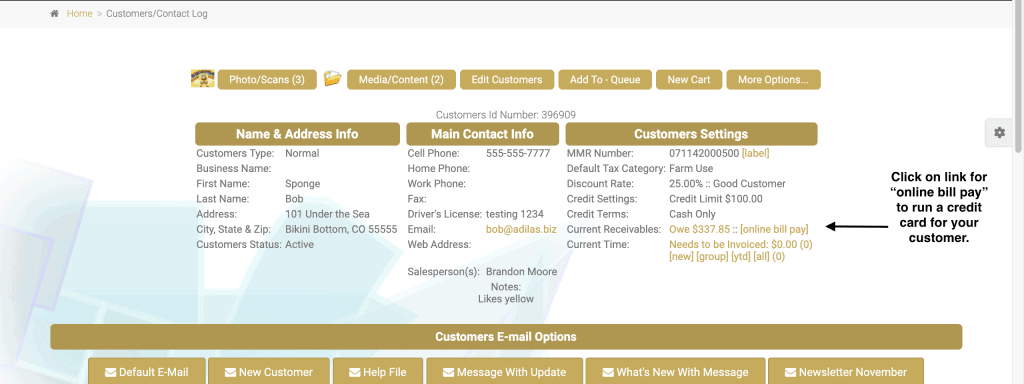Screen dimensions: 1024x384
Task: Click the 25.00% :: Good Customer value
Action: pos(728,184)
